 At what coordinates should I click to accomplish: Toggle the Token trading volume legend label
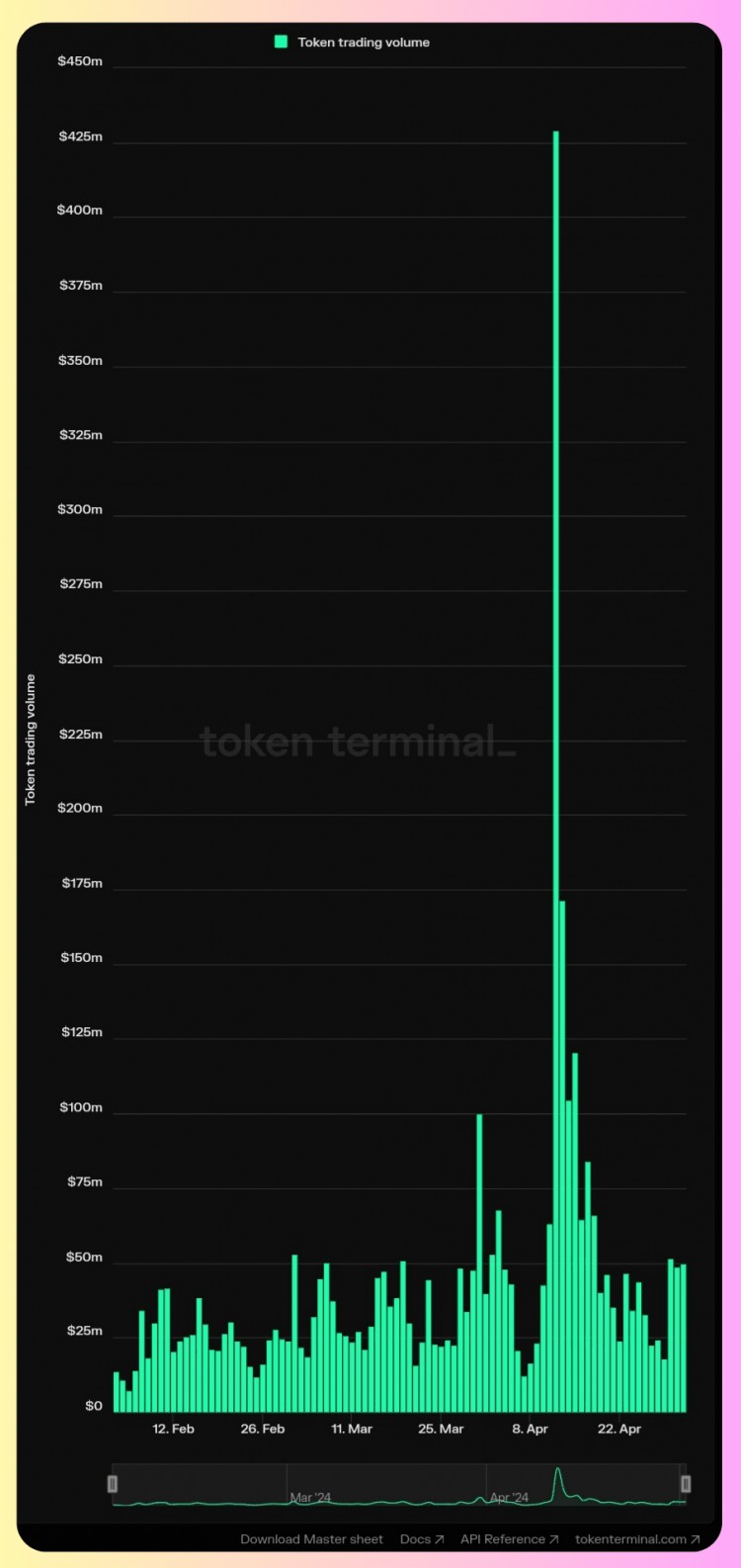point(364,43)
